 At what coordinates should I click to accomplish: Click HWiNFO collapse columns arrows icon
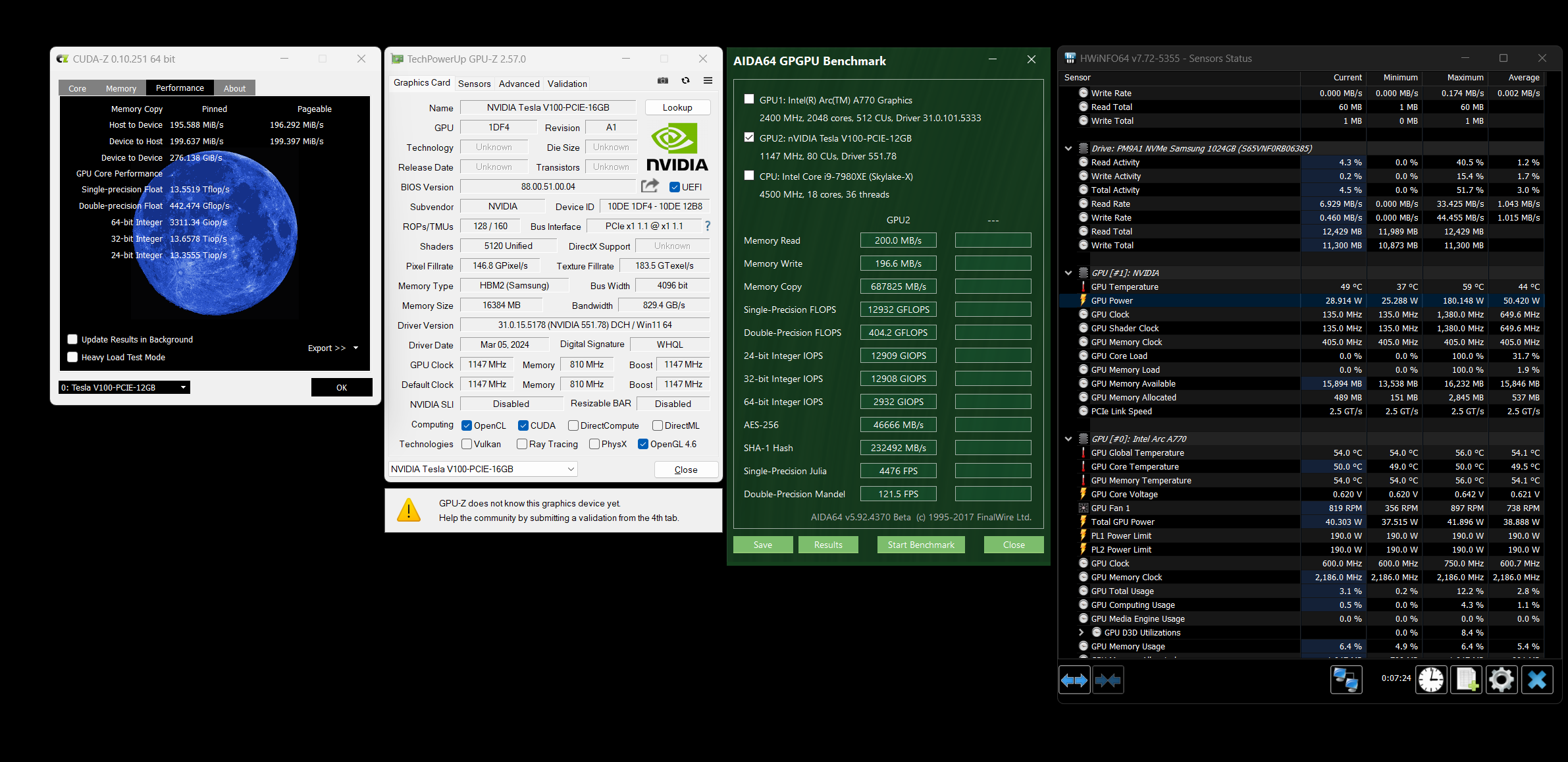tap(1108, 680)
